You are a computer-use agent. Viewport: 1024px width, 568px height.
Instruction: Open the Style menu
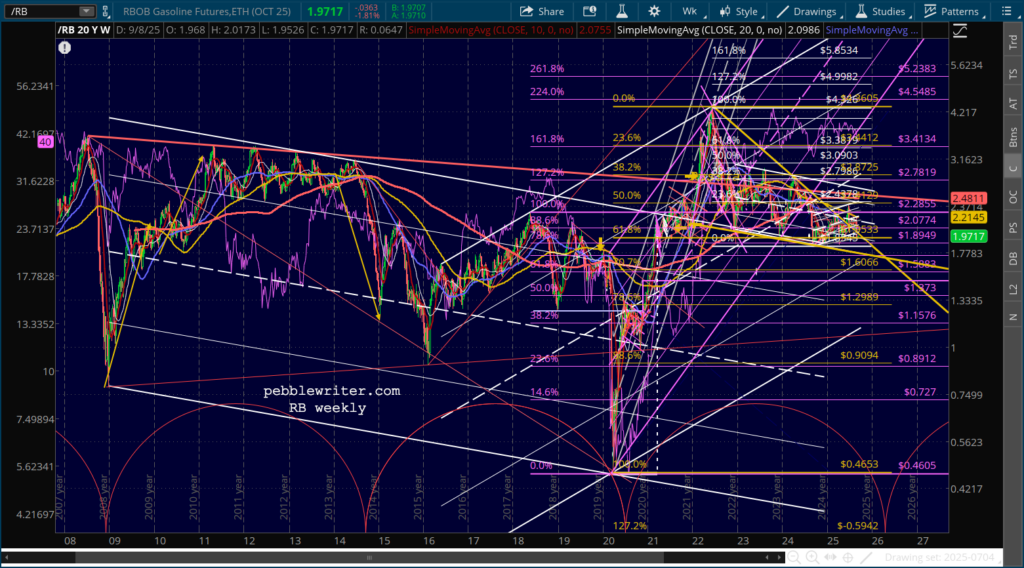(739, 11)
